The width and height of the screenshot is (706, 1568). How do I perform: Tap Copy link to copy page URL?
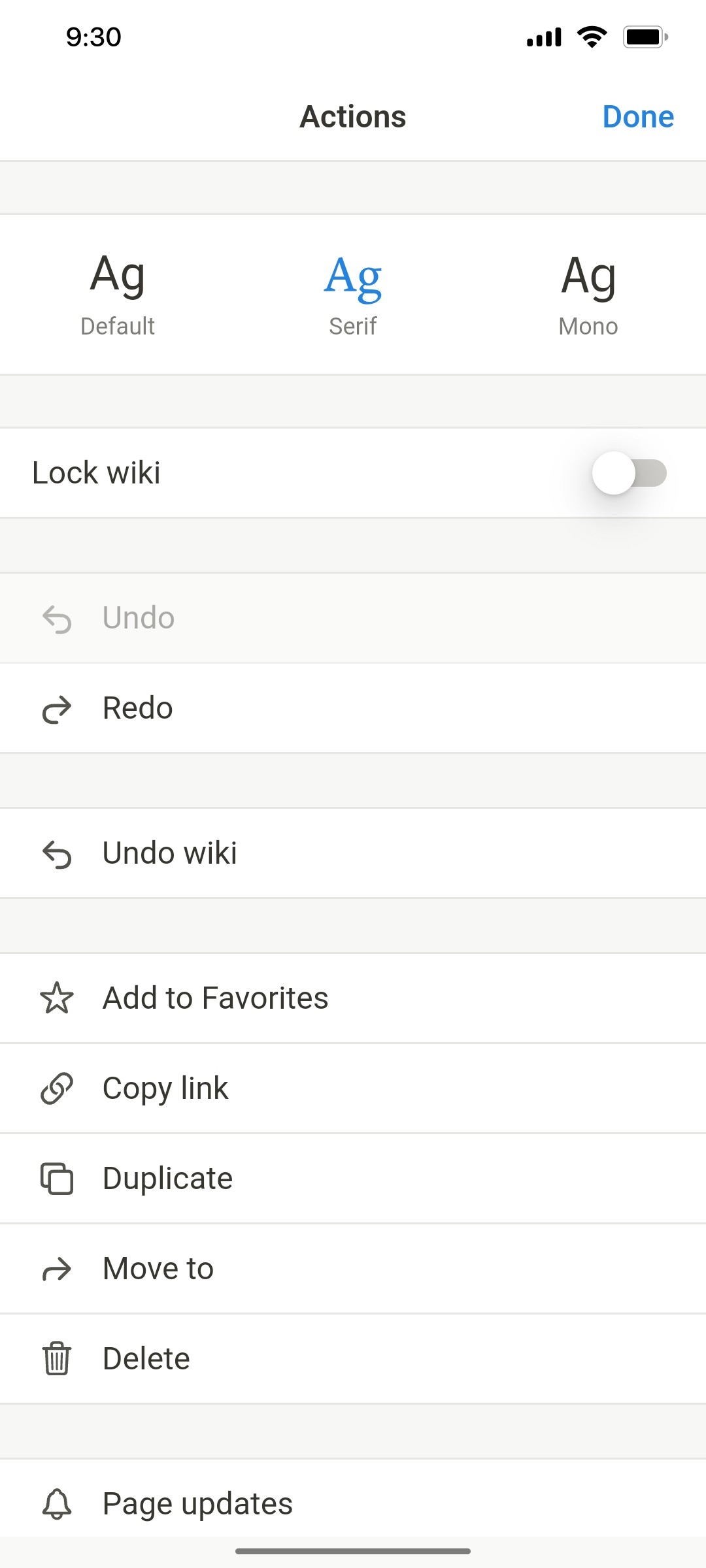tap(165, 1088)
